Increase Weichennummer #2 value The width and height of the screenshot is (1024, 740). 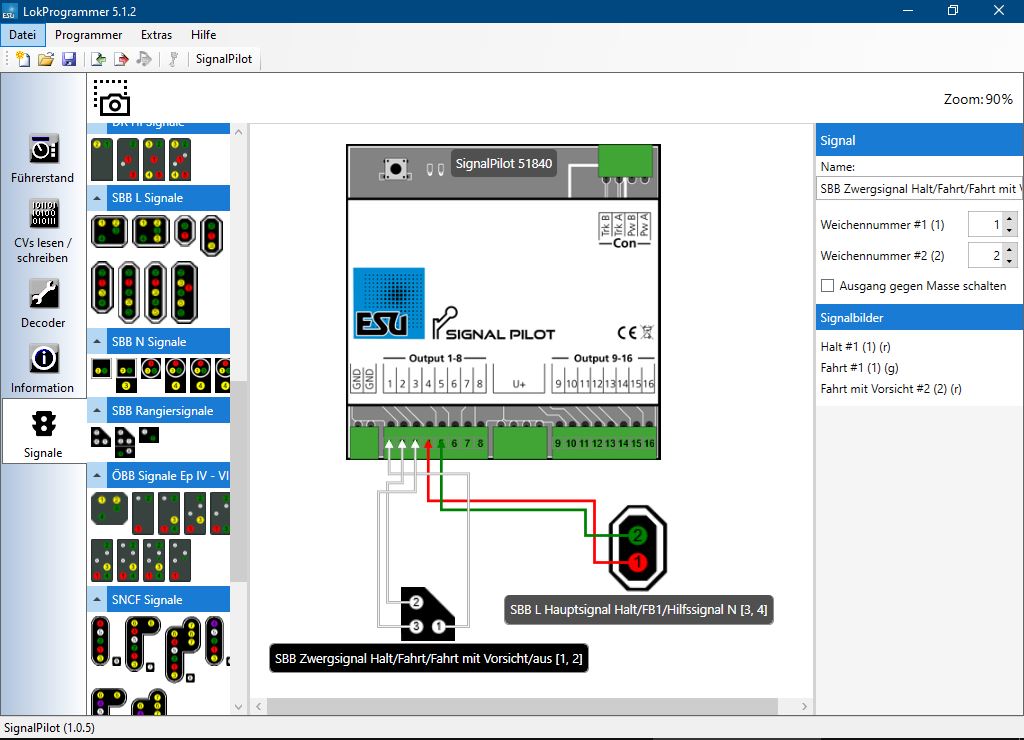click(x=1010, y=249)
